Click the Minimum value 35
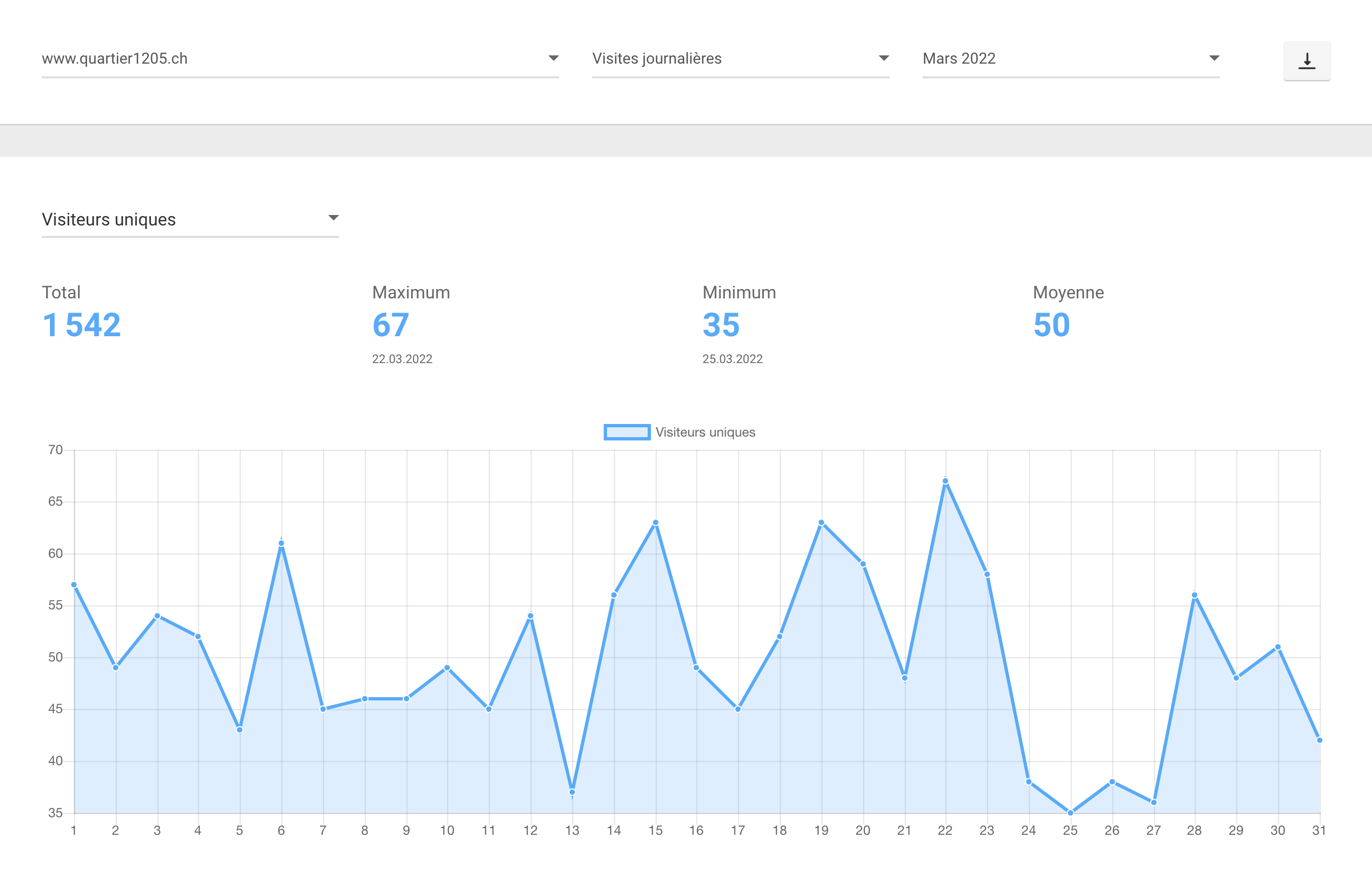Screen dimensions: 1372x871 (x=721, y=325)
